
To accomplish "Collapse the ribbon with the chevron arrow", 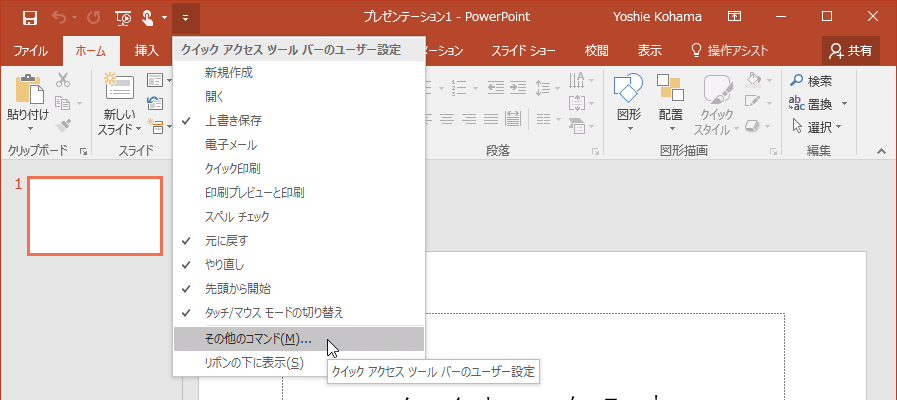I will click(880, 151).
